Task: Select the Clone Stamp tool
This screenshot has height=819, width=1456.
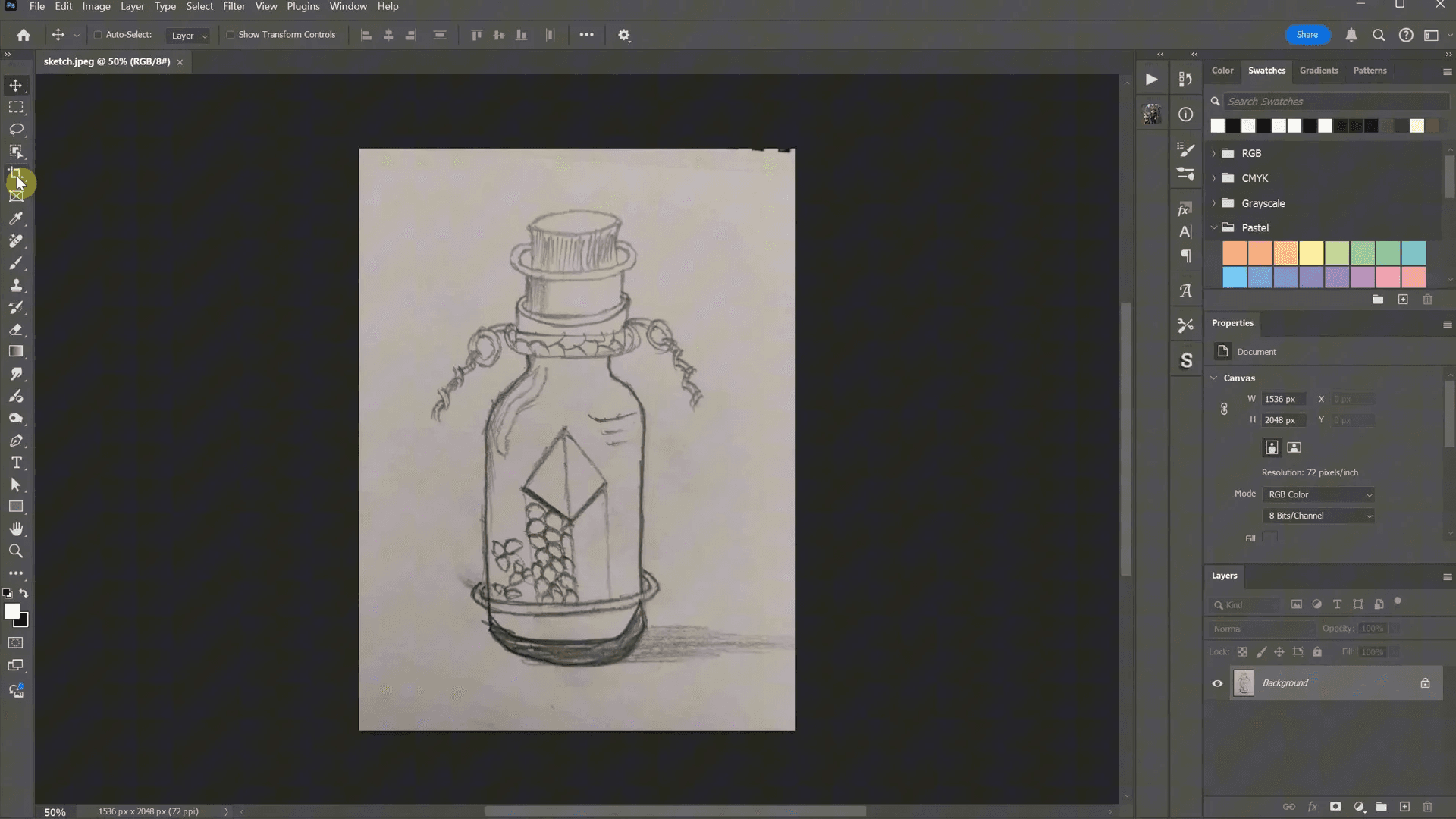Action: click(x=16, y=285)
